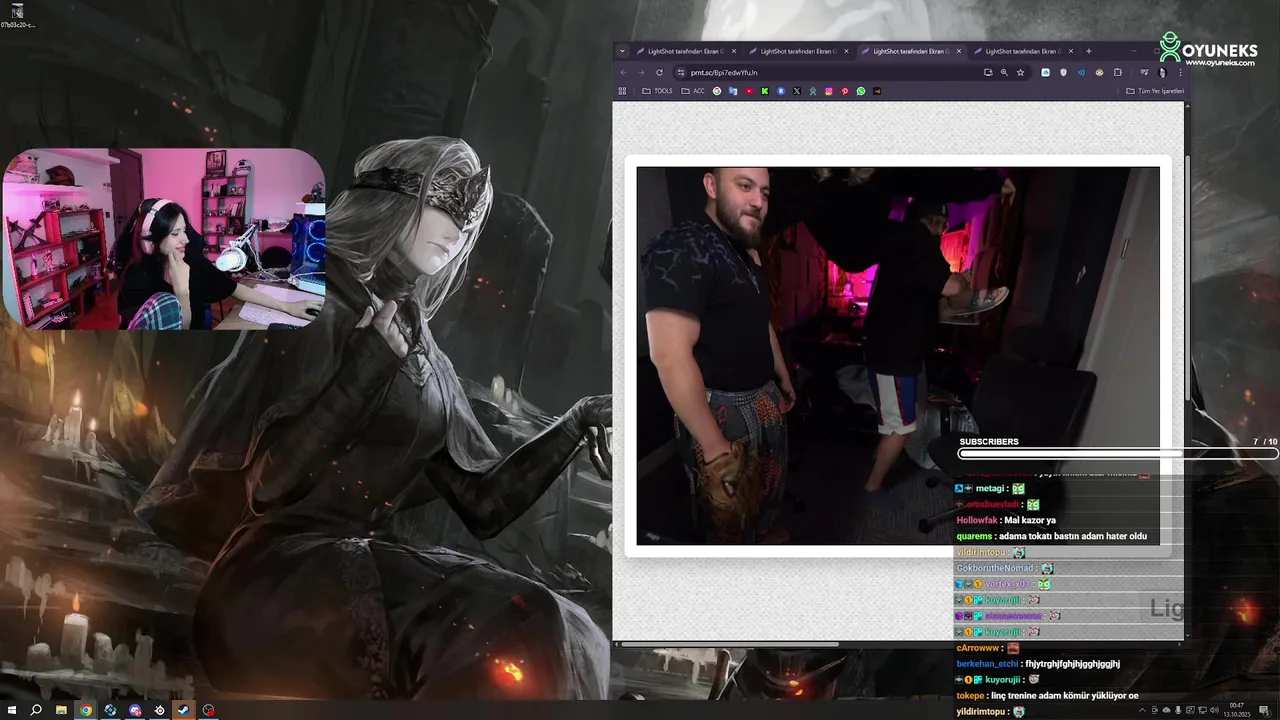The width and height of the screenshot is (1280, 720).
Task: Open the notification center icon
Action: pyautogui.click(x=1264, y=710)
